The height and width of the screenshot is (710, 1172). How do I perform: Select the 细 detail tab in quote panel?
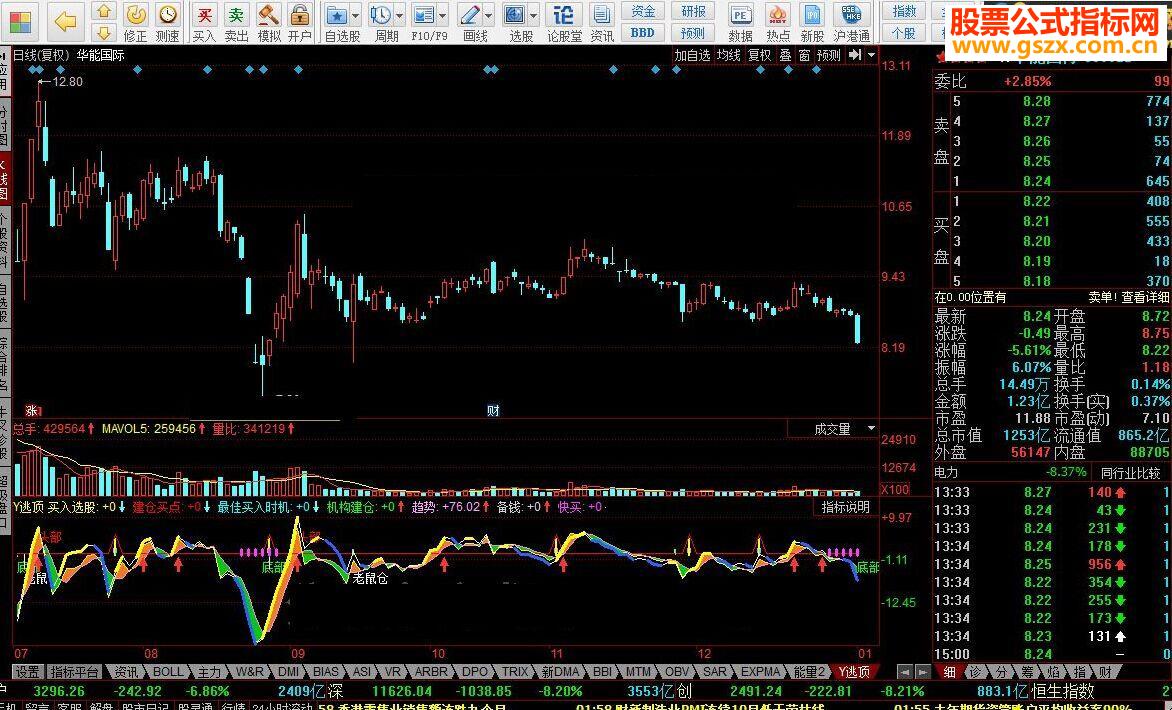tap(949, 673)
